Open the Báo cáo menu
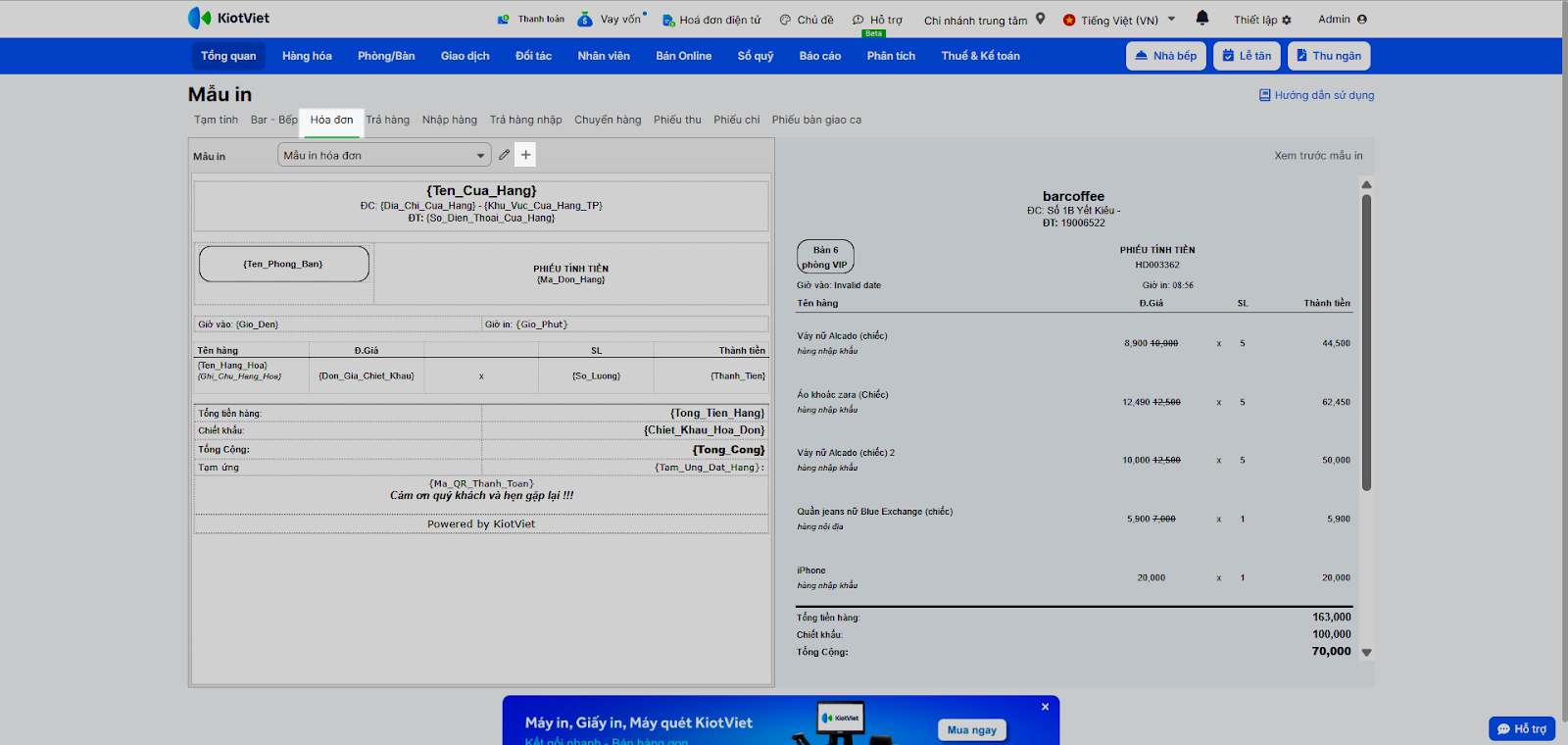Image resolution: width=1568 pixels, height=745 pixels. click(x=820, y=56)
